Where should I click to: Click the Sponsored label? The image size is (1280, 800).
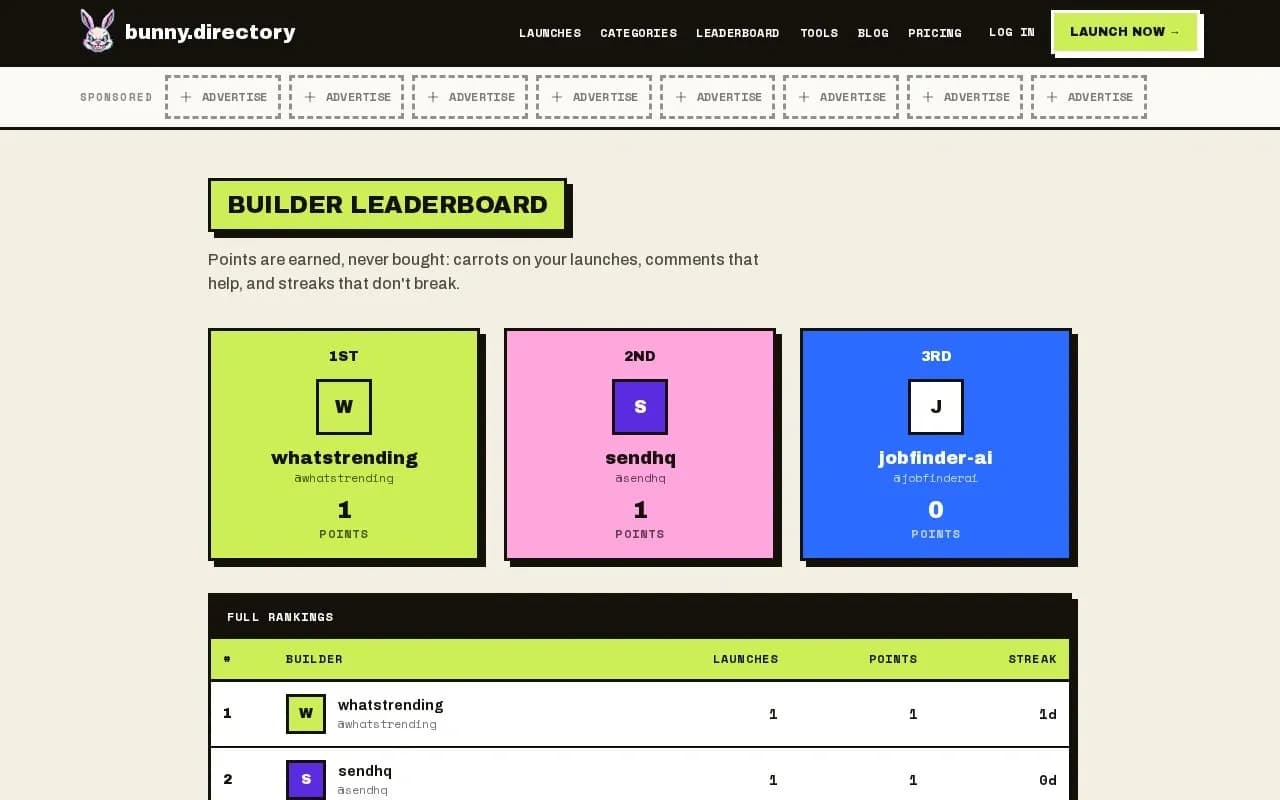pos(116,97)
